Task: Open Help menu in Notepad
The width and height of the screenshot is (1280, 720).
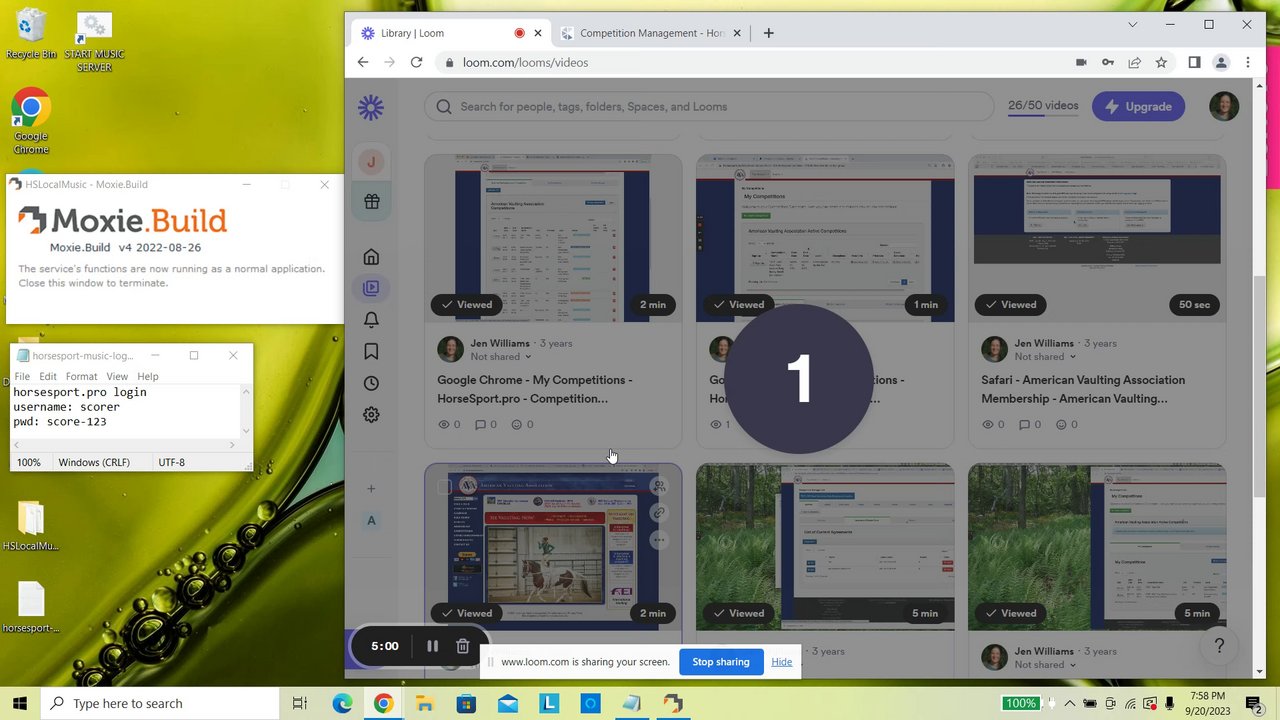Action: 148,376
